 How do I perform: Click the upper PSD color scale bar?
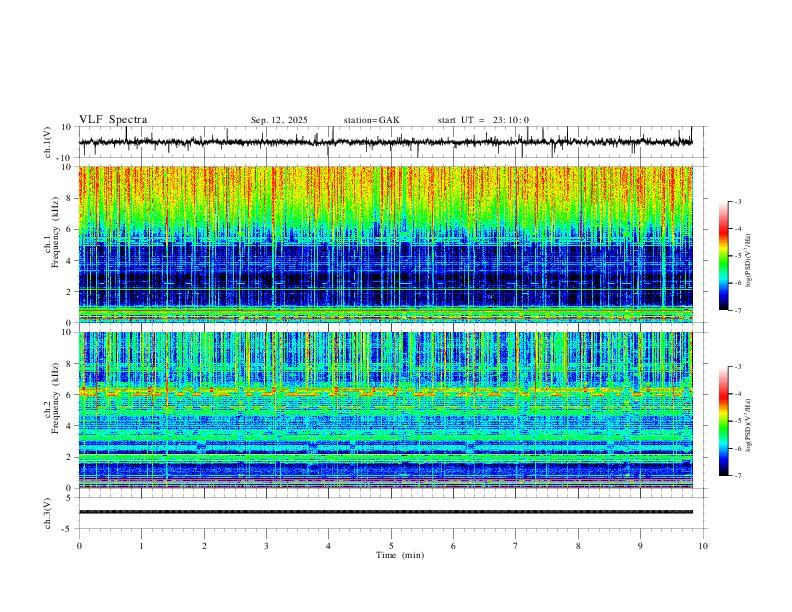pos(723,256)
